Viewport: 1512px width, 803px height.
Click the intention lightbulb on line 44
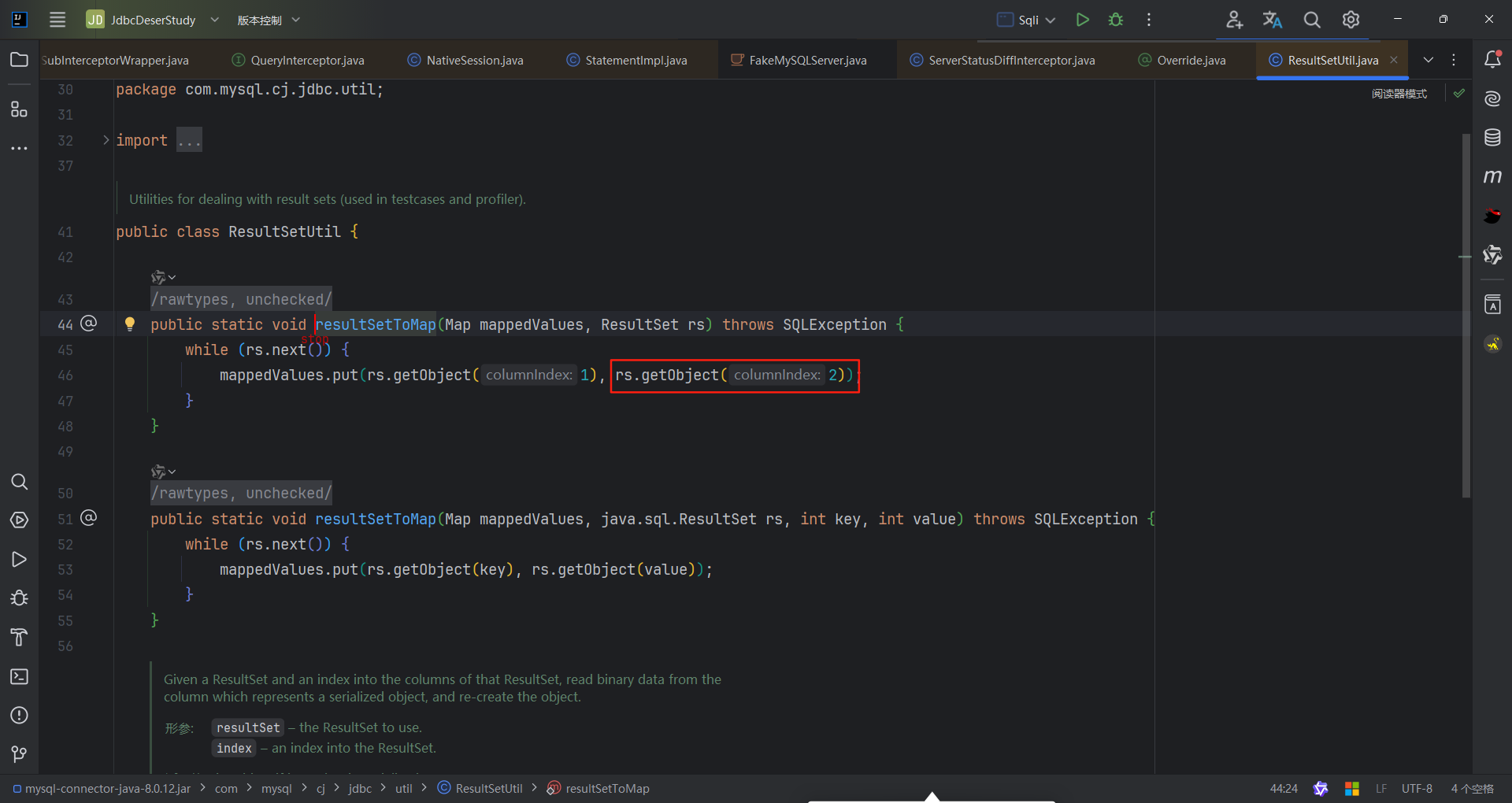[x=130, y=324]
